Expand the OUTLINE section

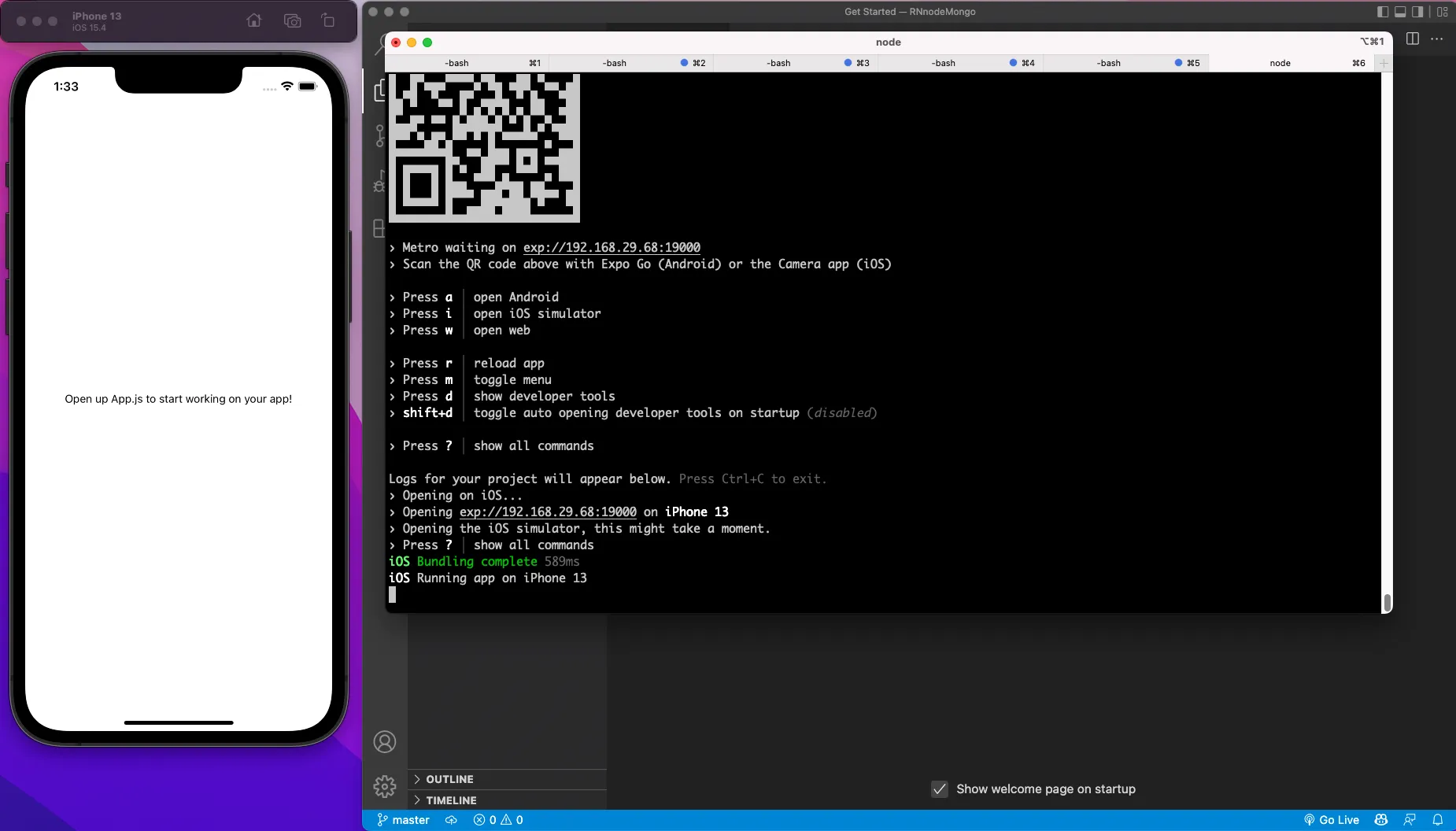click(507, 779)
